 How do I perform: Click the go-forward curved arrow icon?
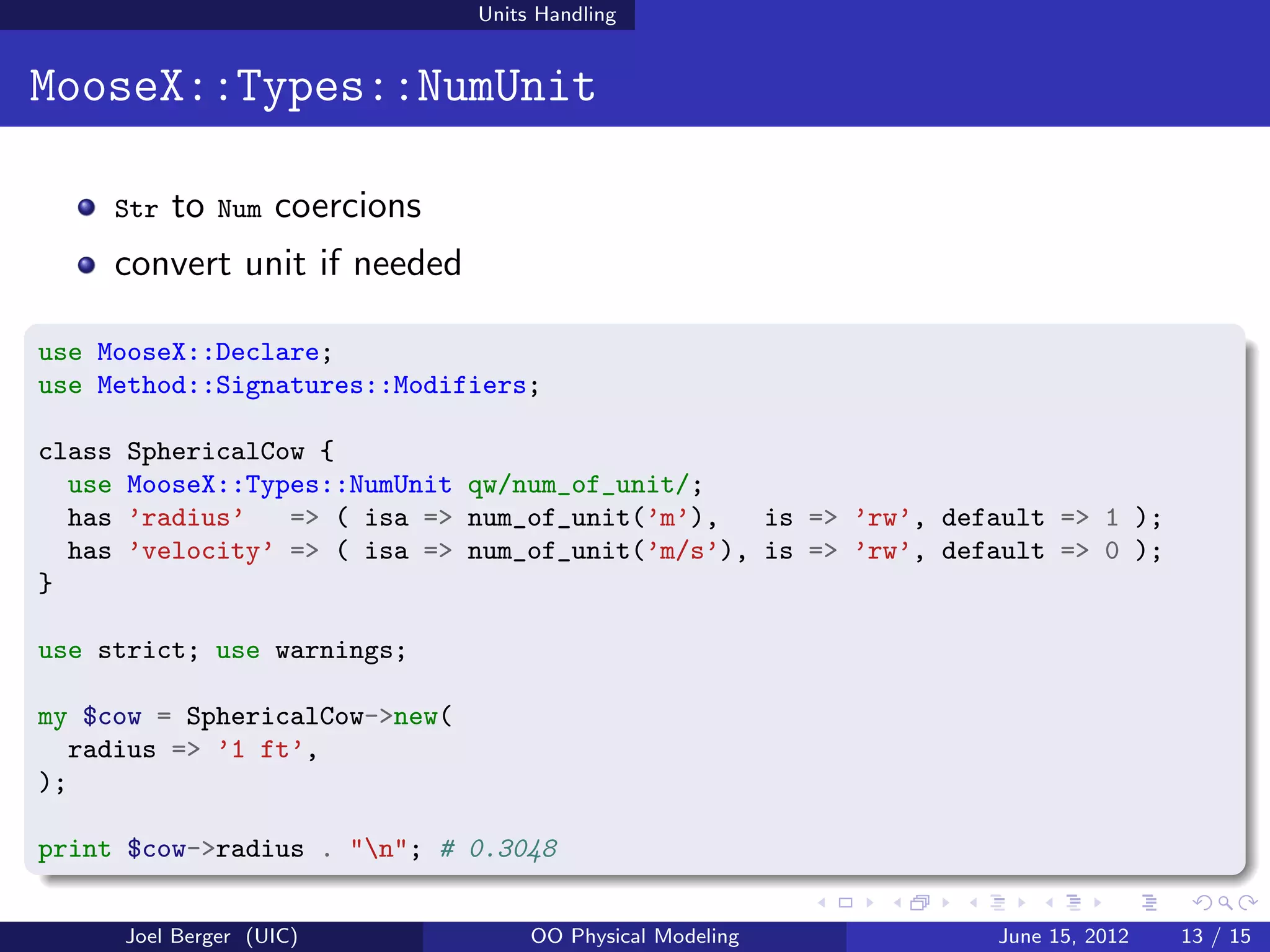pyautogui.click(x=1248, y=903)
